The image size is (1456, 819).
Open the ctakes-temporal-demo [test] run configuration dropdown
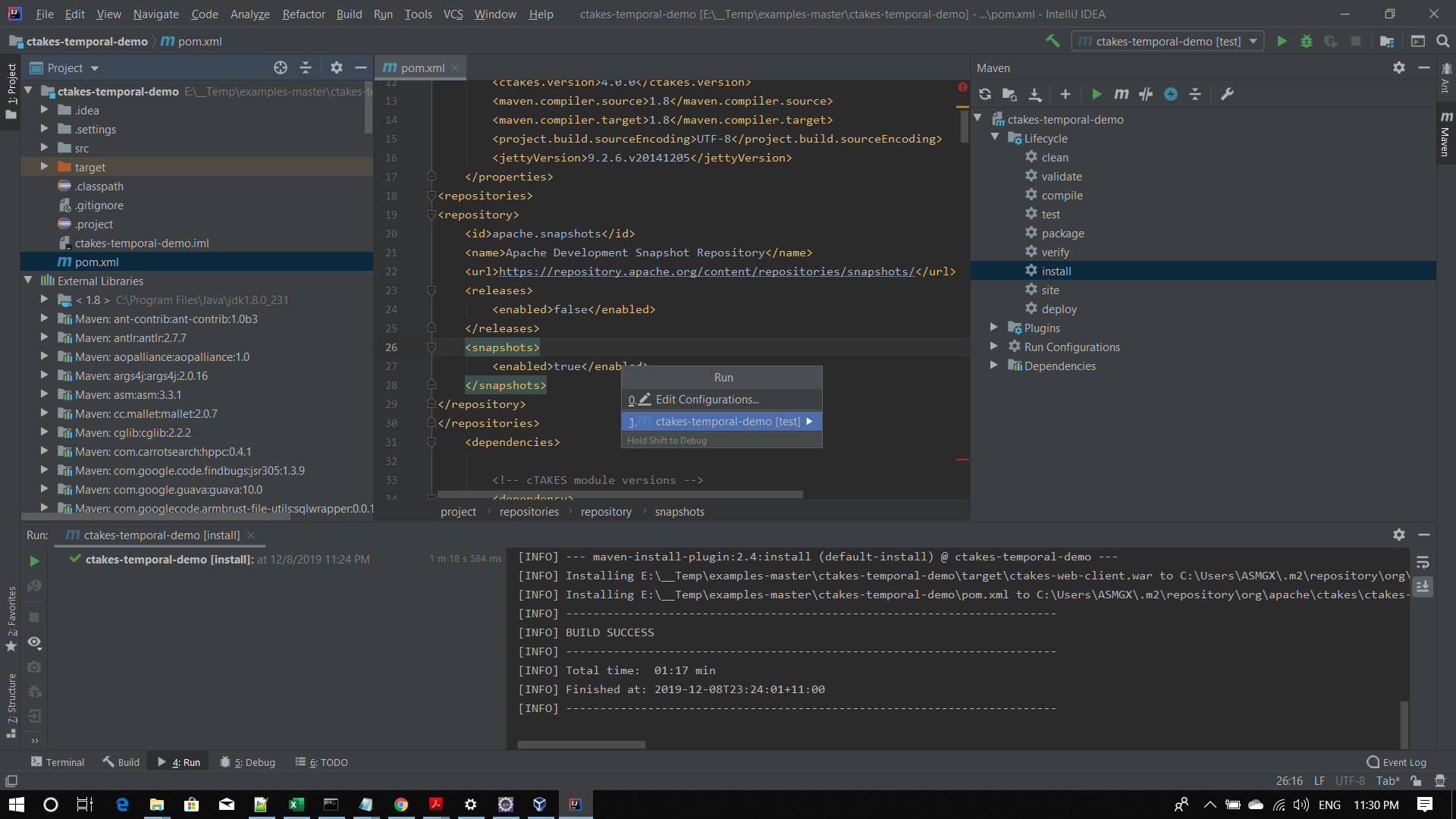(x=1168, y=41)
